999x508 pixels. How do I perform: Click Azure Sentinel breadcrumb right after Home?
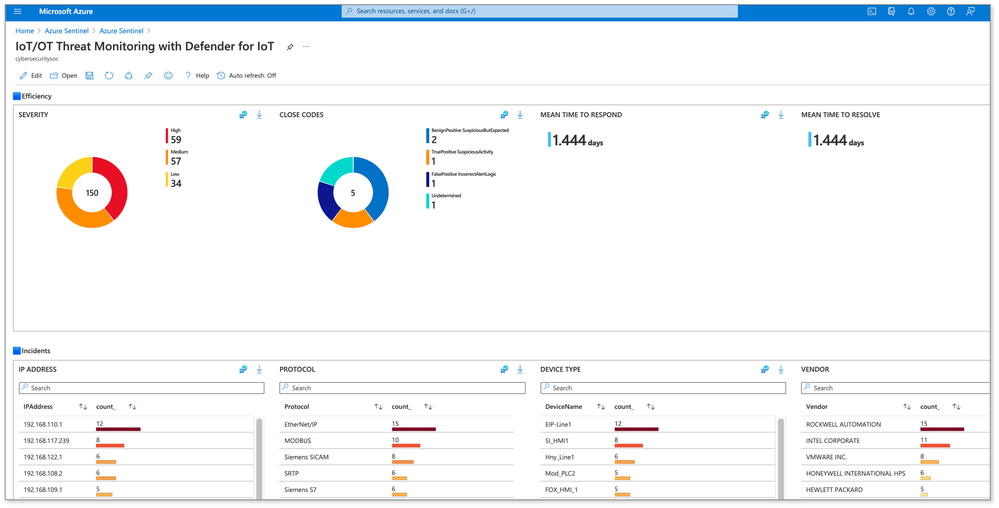click(x=67, y=31)
